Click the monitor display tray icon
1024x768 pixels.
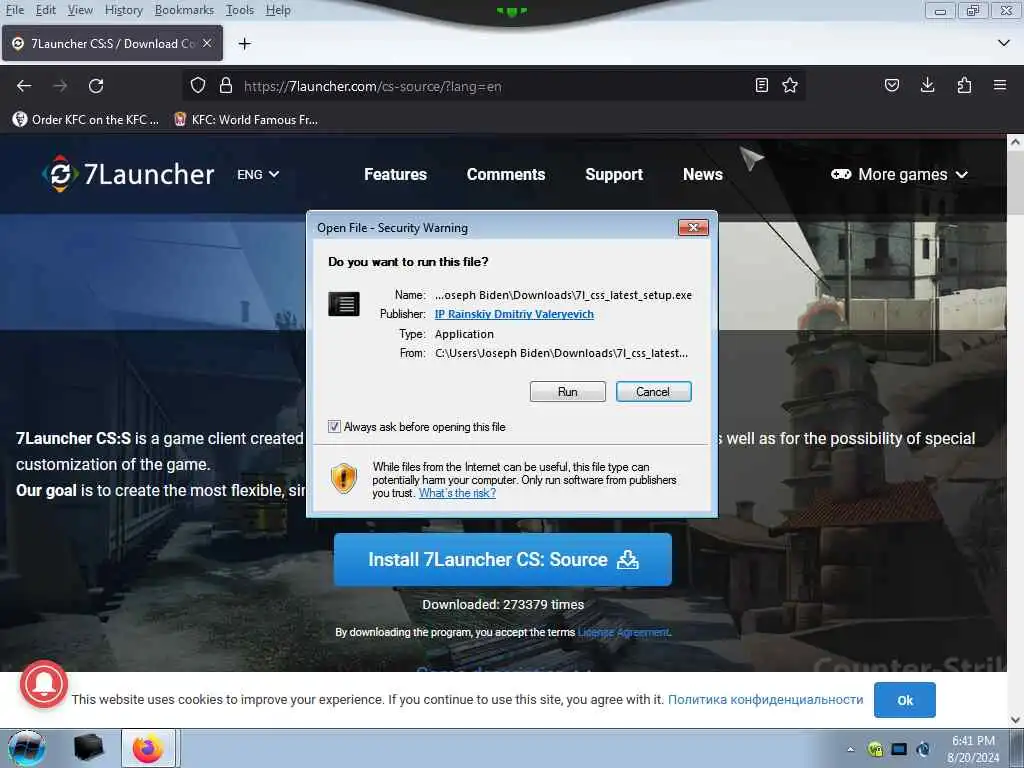899,749
